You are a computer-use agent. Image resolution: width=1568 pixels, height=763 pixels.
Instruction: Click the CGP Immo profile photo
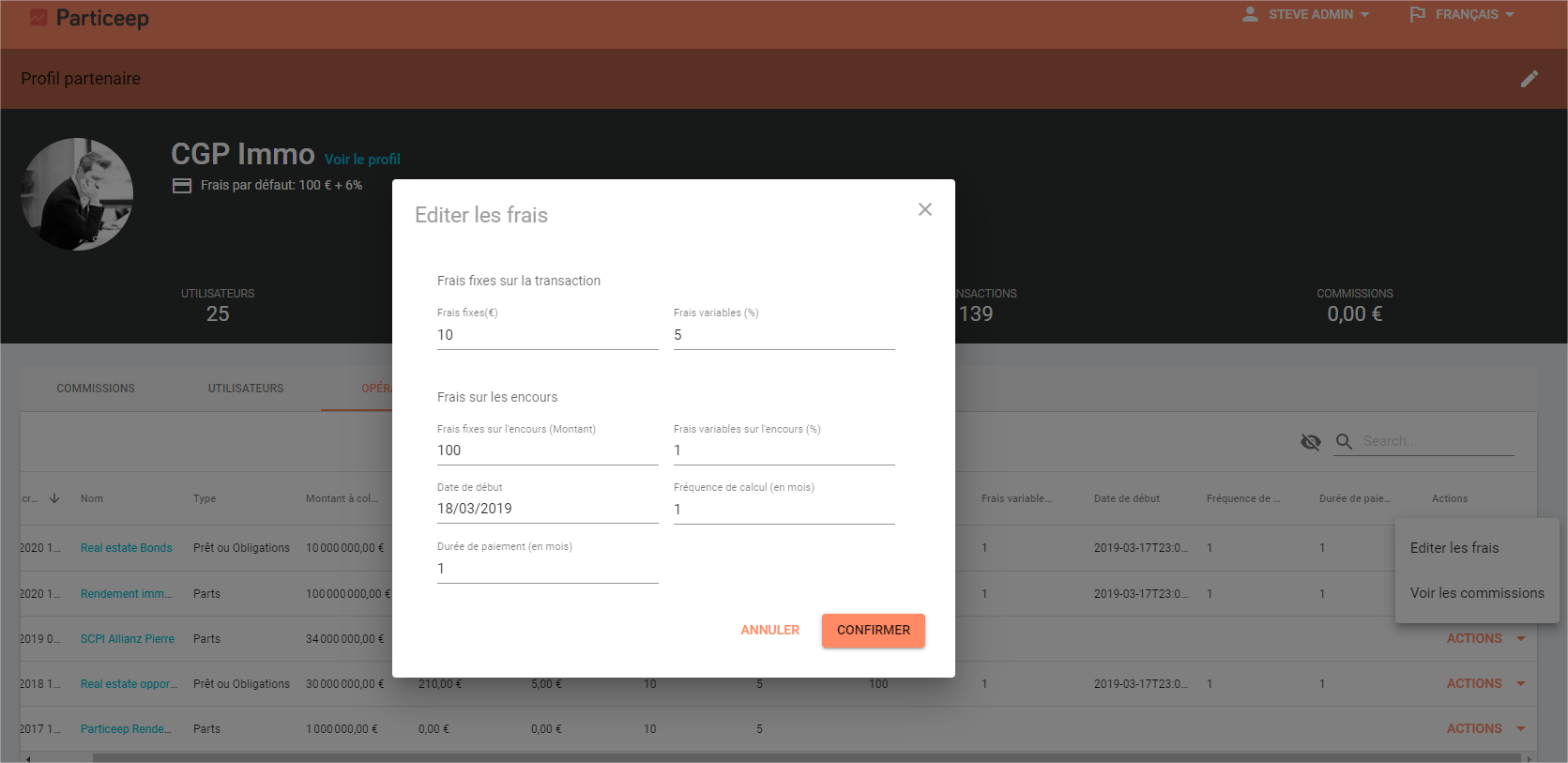click(x=77, y=194)
